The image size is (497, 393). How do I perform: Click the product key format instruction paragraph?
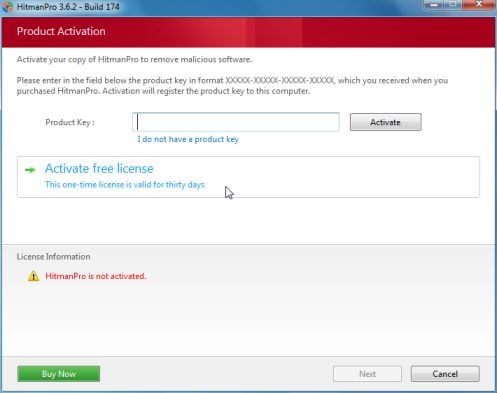tap(232, 86)
